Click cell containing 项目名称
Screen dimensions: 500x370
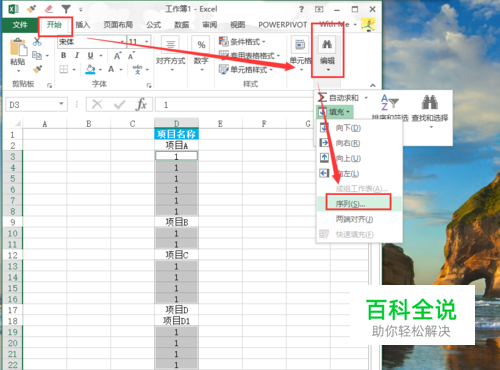[x=176, y=134]
